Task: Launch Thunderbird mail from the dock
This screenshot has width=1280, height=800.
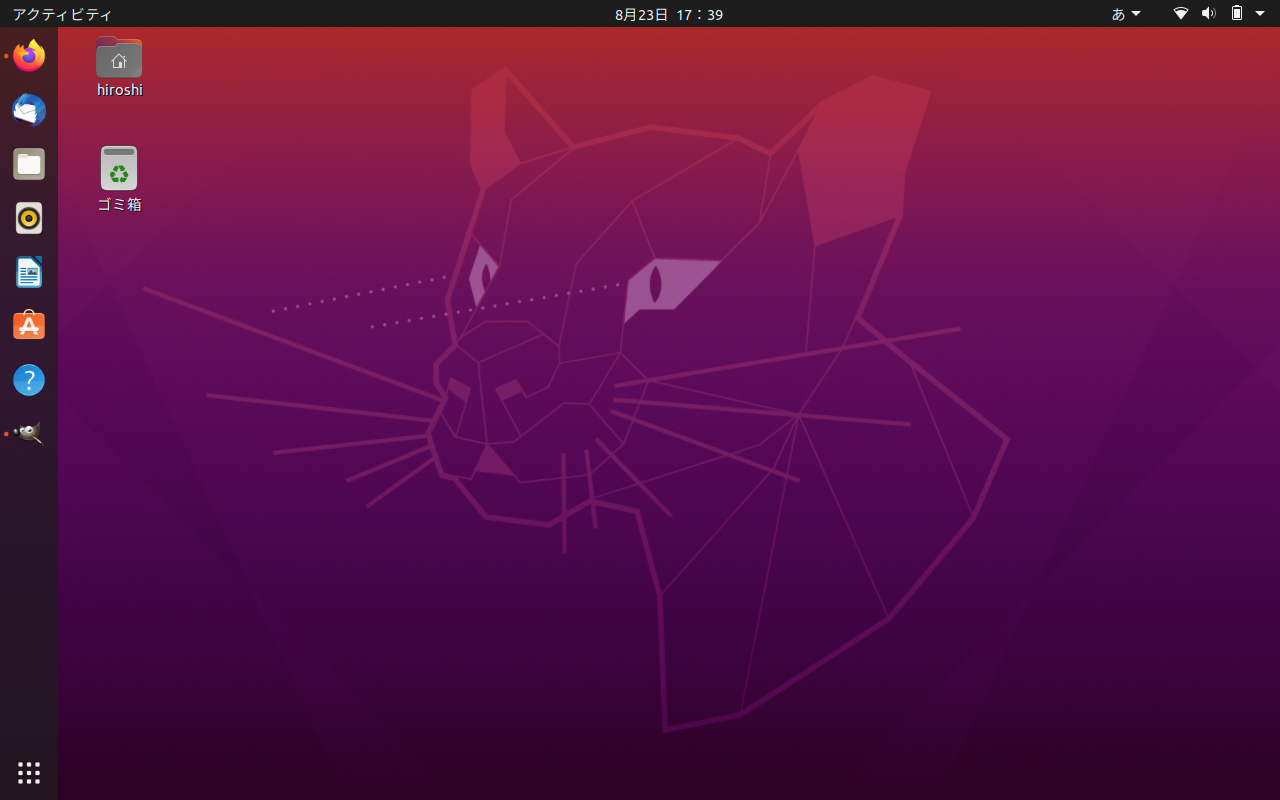Action: tap(29, 110)
